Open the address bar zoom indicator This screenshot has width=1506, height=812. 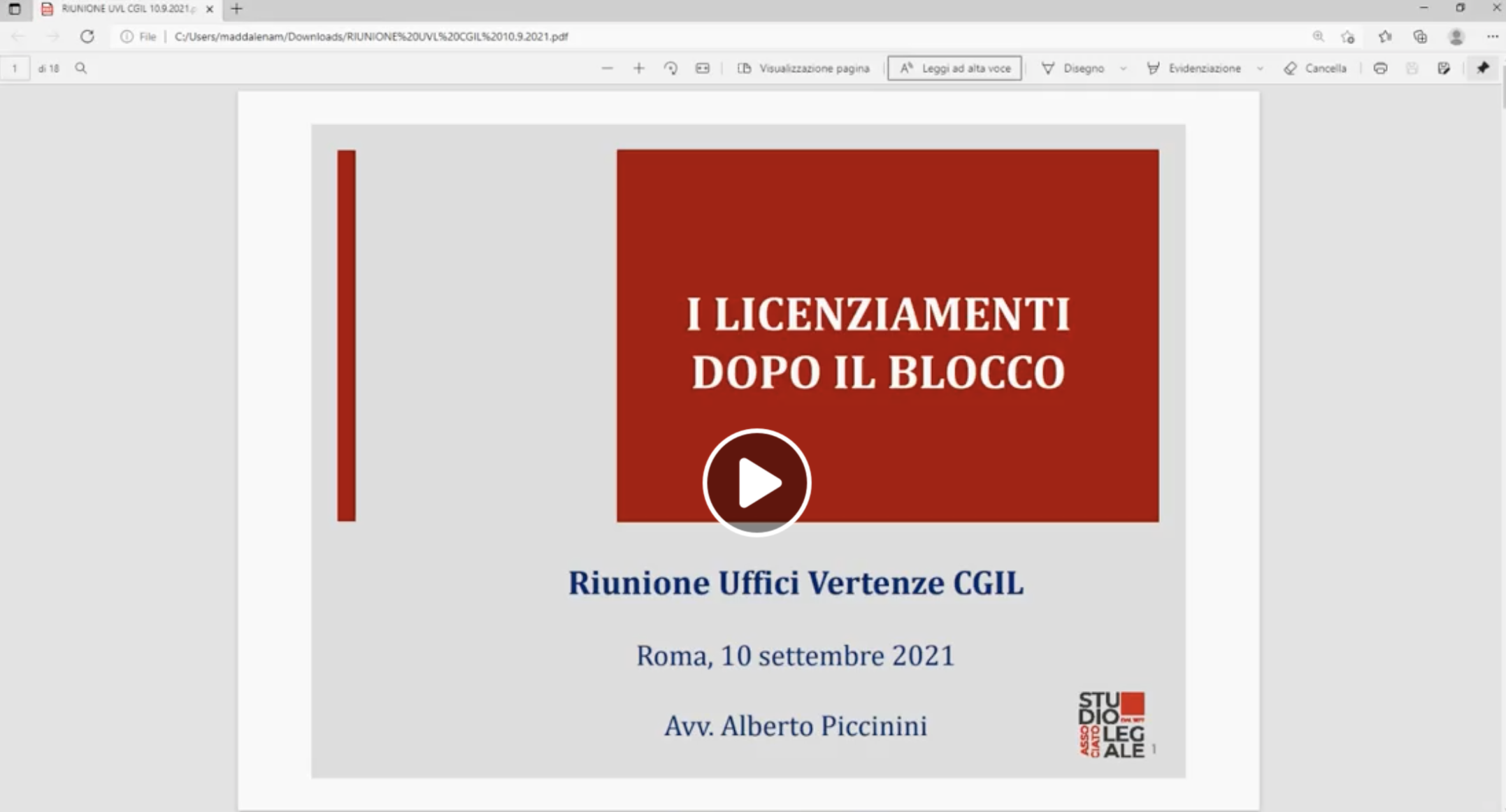tap(1318, 36)
